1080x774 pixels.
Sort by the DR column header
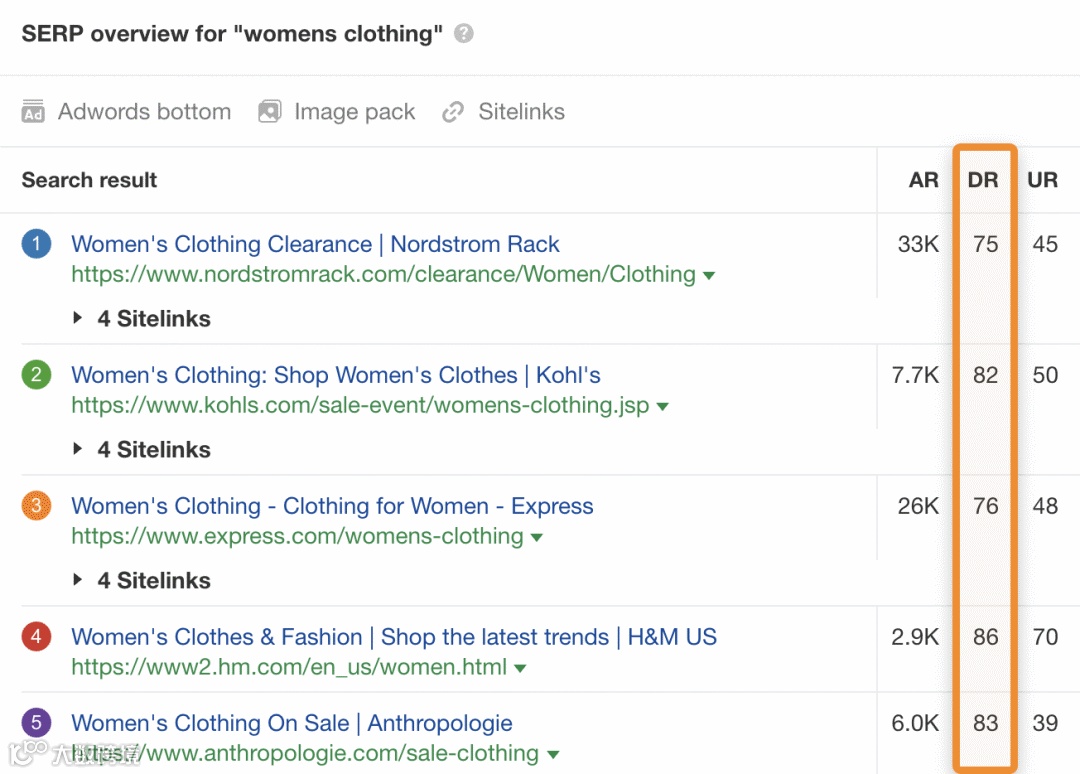tap(983, 180)
